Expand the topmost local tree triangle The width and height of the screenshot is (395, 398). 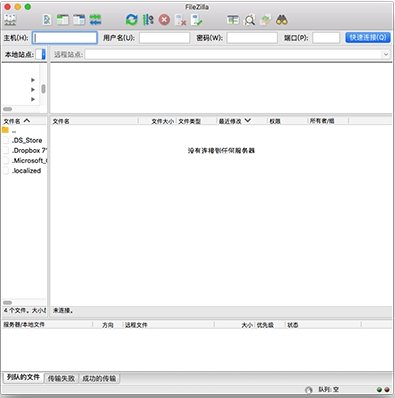click(33, 80)
